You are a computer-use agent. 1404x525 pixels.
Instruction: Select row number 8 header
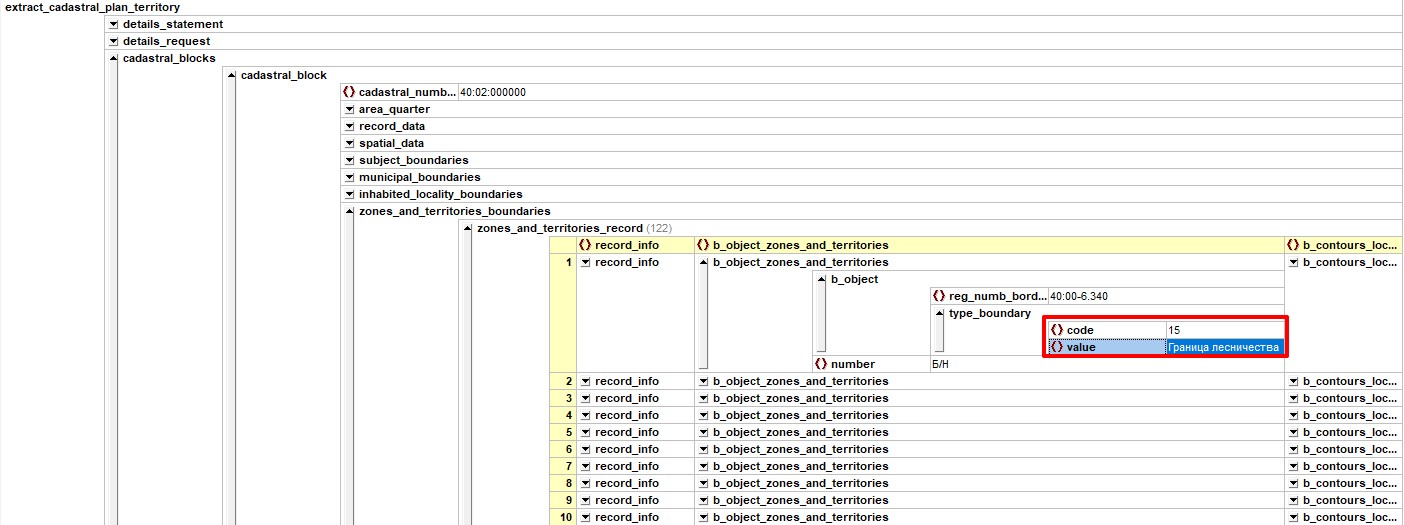pyautogui.click(x=563, y=483)
